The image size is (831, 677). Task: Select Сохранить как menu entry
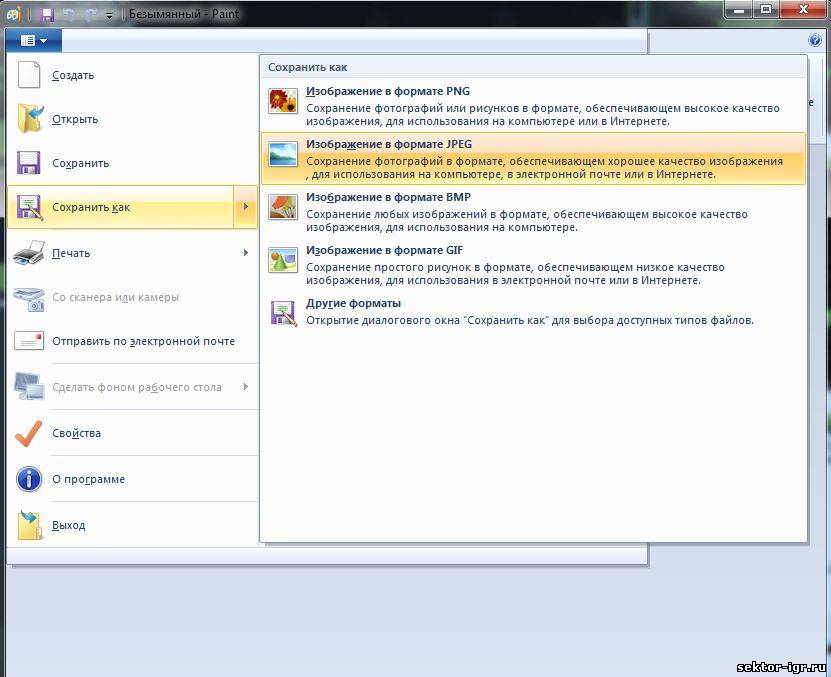[120, 207]
